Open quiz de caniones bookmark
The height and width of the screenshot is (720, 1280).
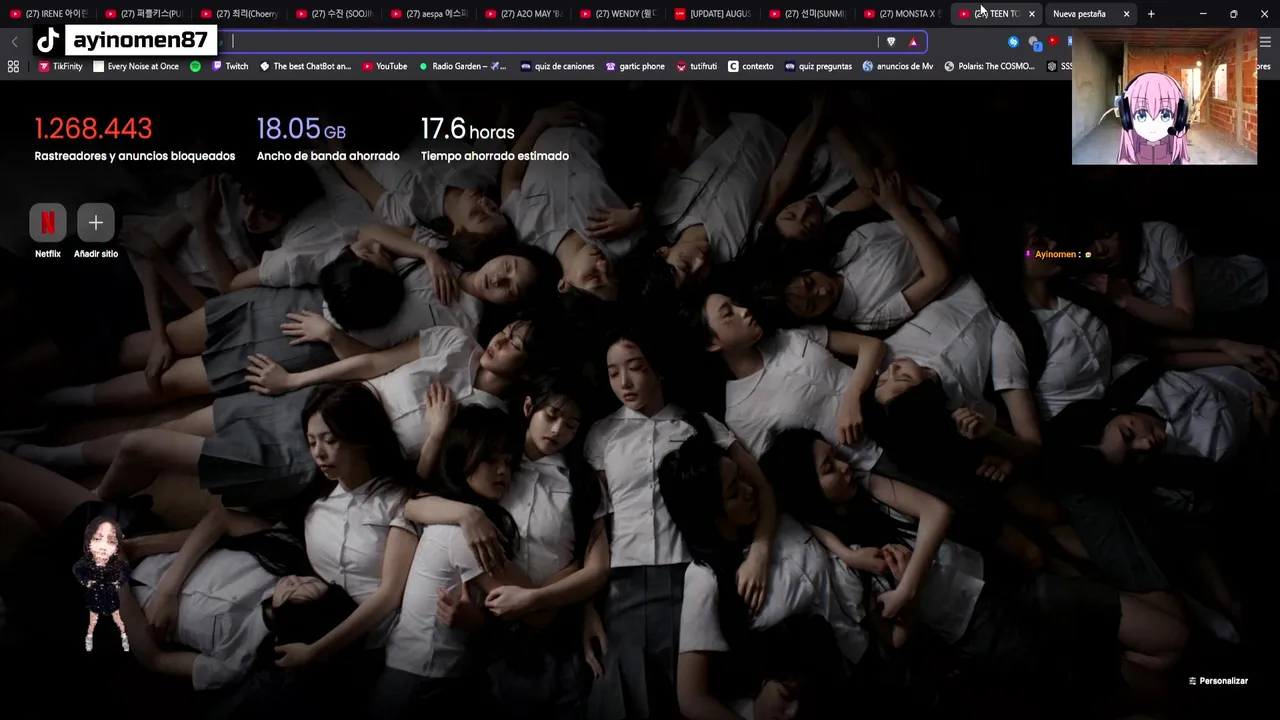tap(558, 66)
